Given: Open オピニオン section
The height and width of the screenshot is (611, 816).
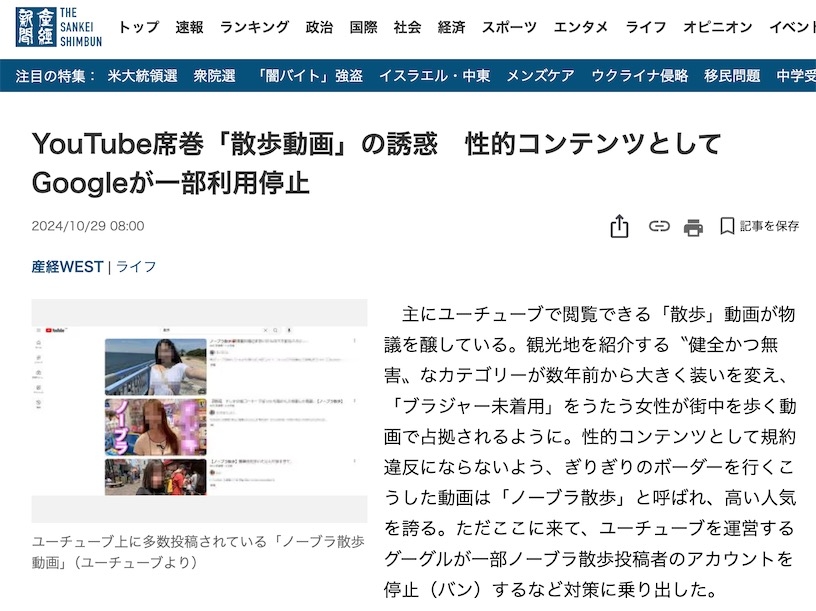Looking at the screenshot, I should (x=718, y=27).
